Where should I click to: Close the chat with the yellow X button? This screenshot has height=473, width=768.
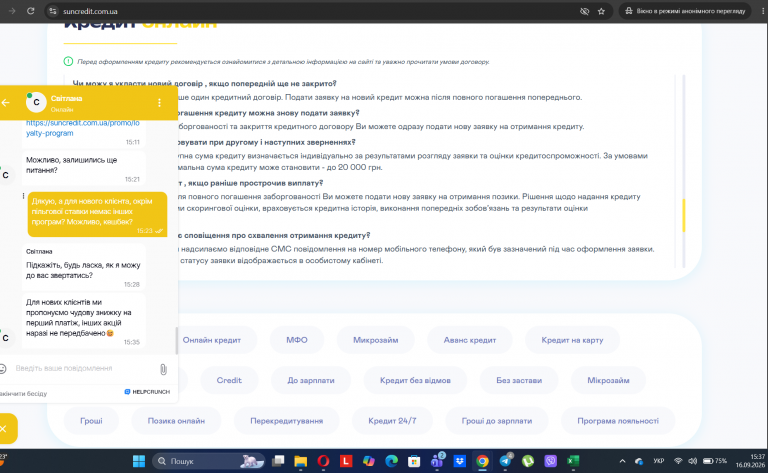(5, 429)
